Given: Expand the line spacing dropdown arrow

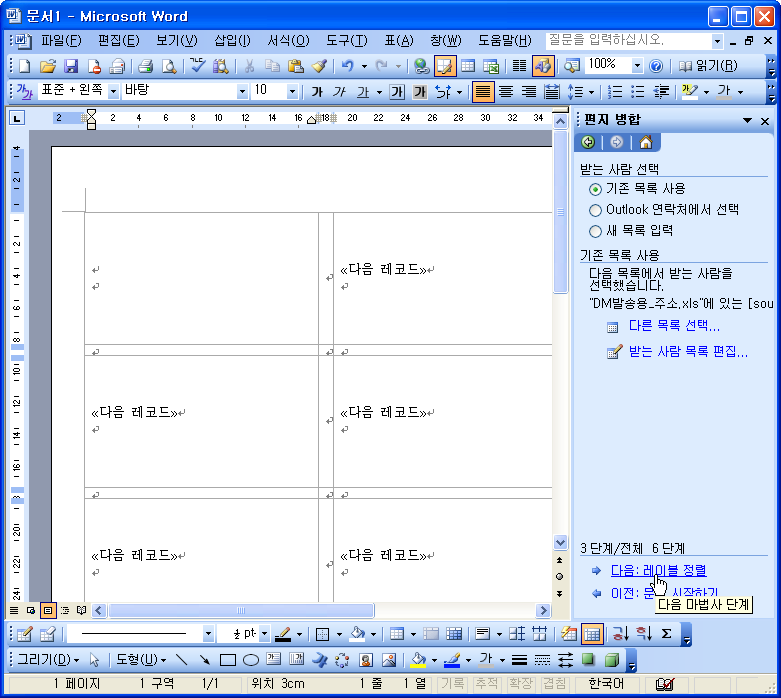Looking at the screenshot, I should [591, 92].
